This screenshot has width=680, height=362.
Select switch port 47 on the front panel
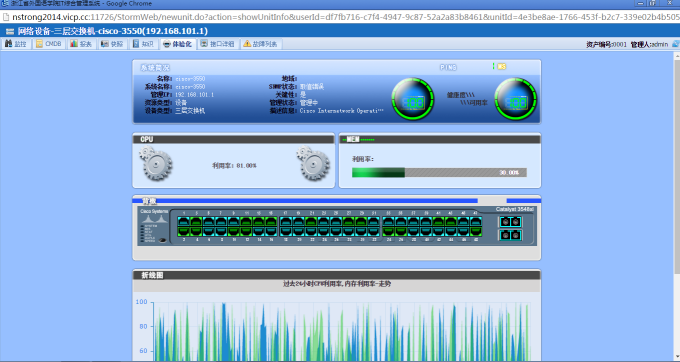click(476, 222)
